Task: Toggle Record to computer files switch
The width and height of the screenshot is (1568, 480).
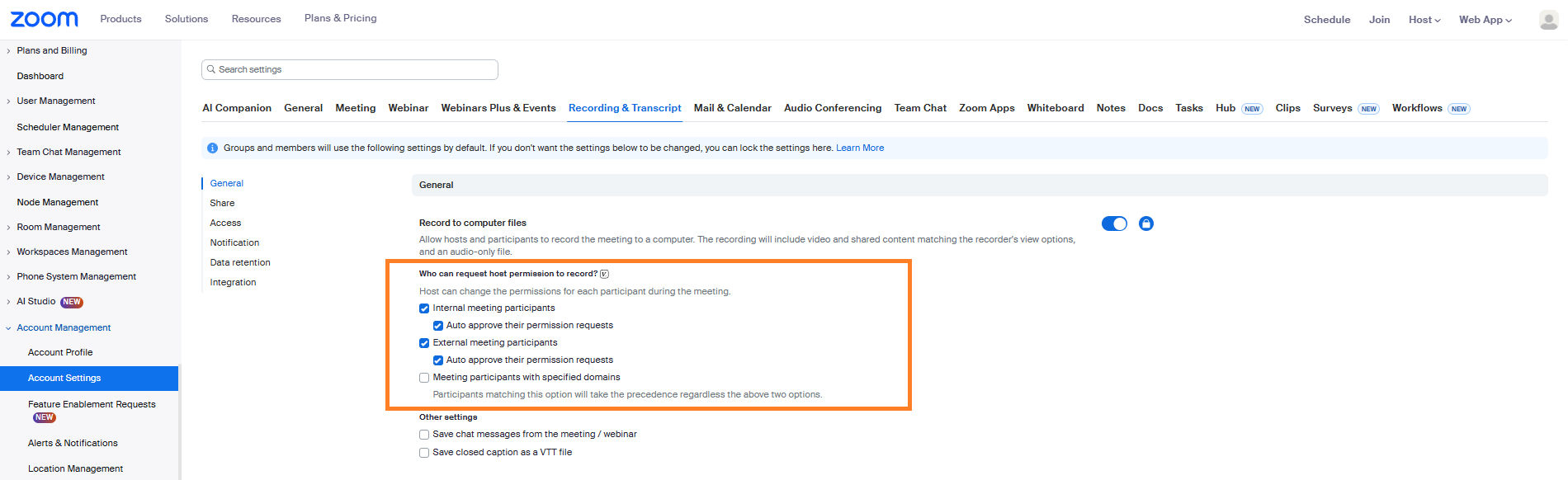Action: pos(1114,224)
